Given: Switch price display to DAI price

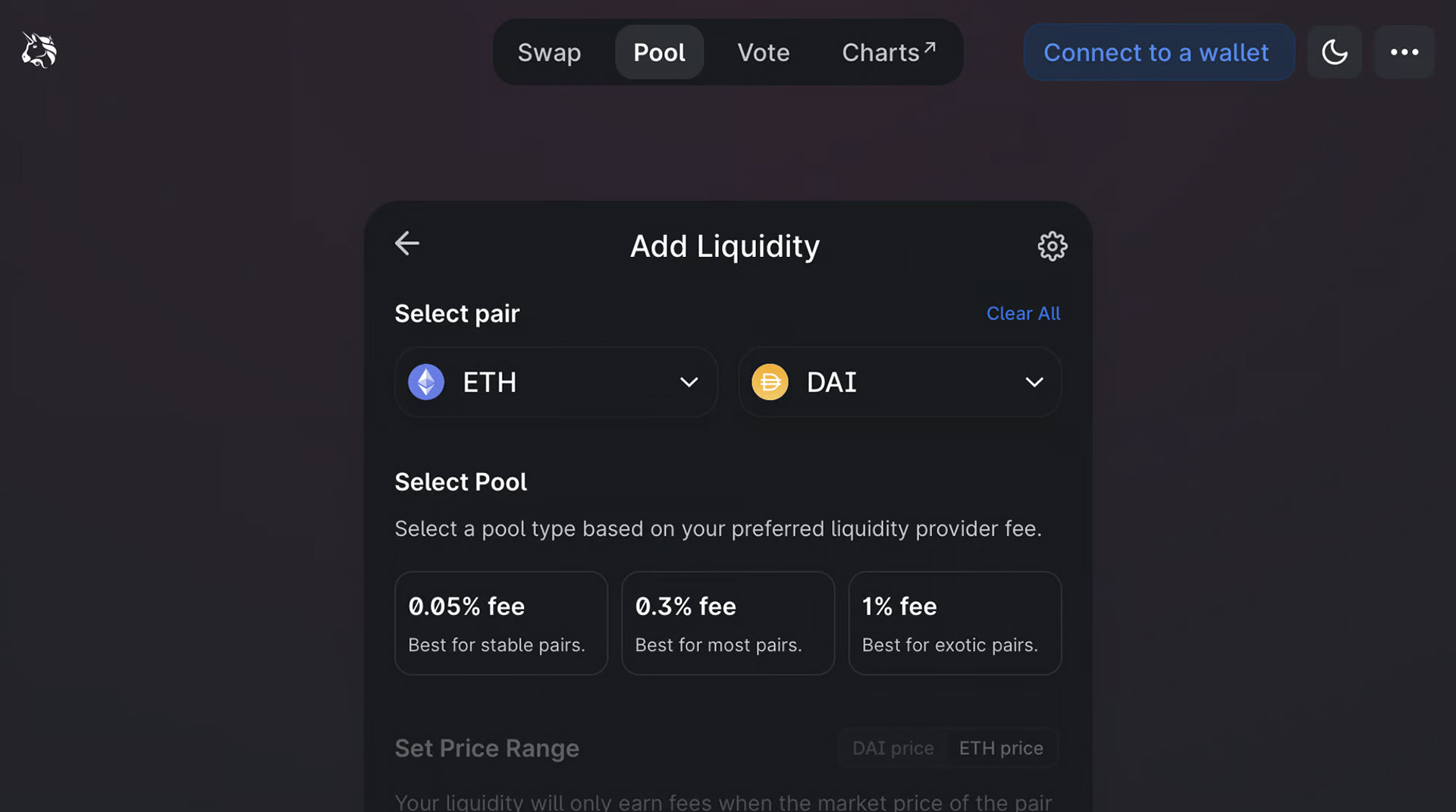Looking at the screenshot, I should coord(893,748).
